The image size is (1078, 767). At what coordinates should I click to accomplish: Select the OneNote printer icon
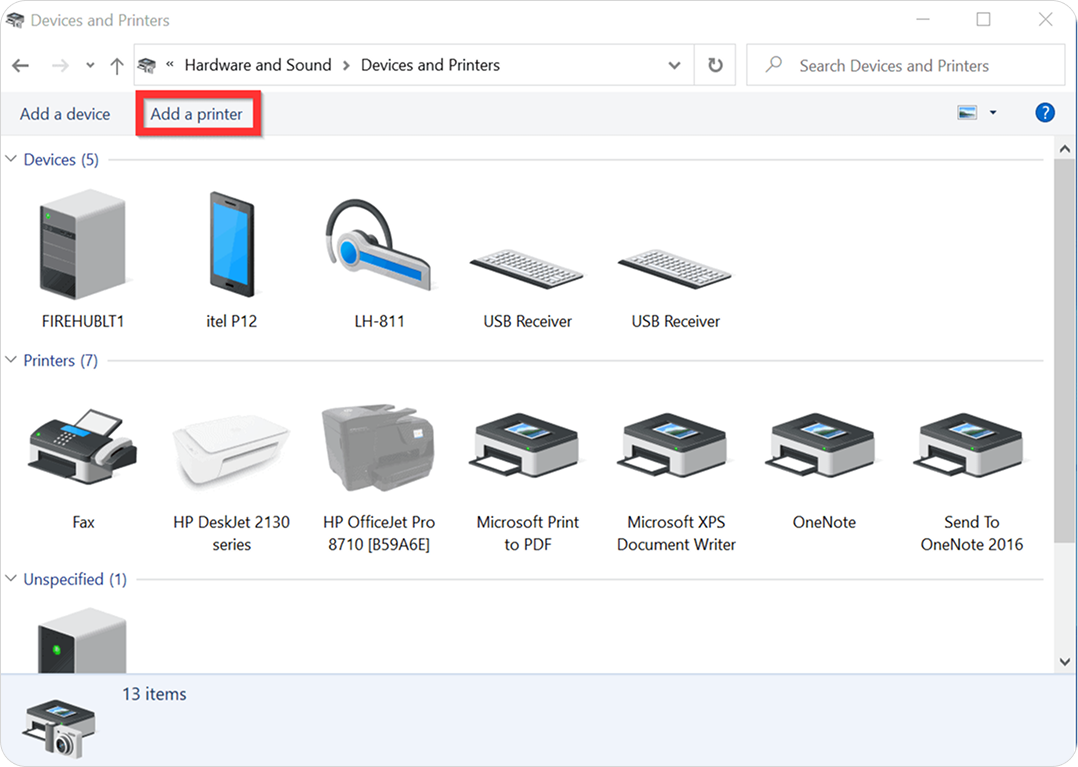click(824, 445)
